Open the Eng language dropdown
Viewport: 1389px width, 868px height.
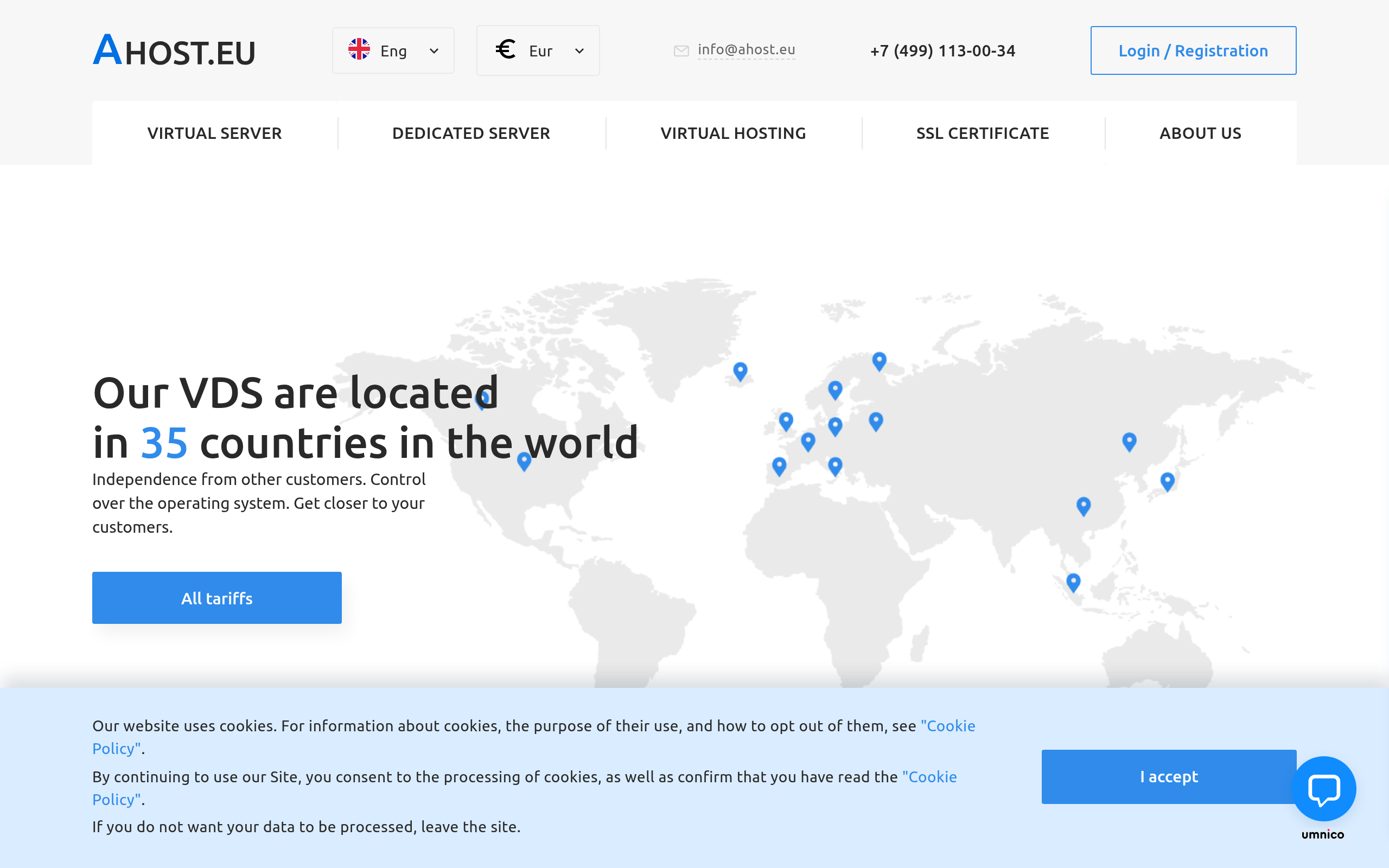[393, 50]
